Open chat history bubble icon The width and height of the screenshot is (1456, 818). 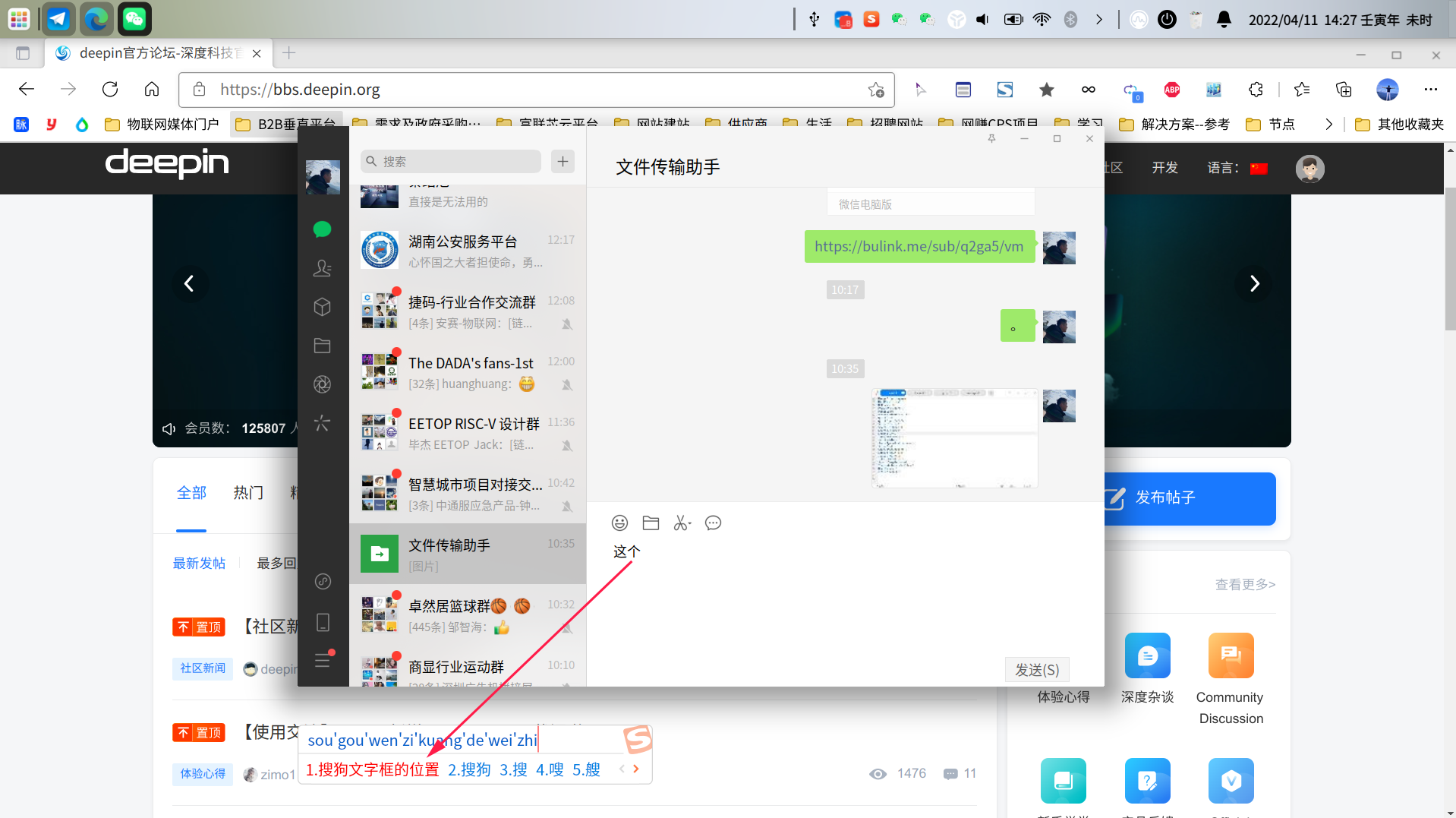pos(713,523)
